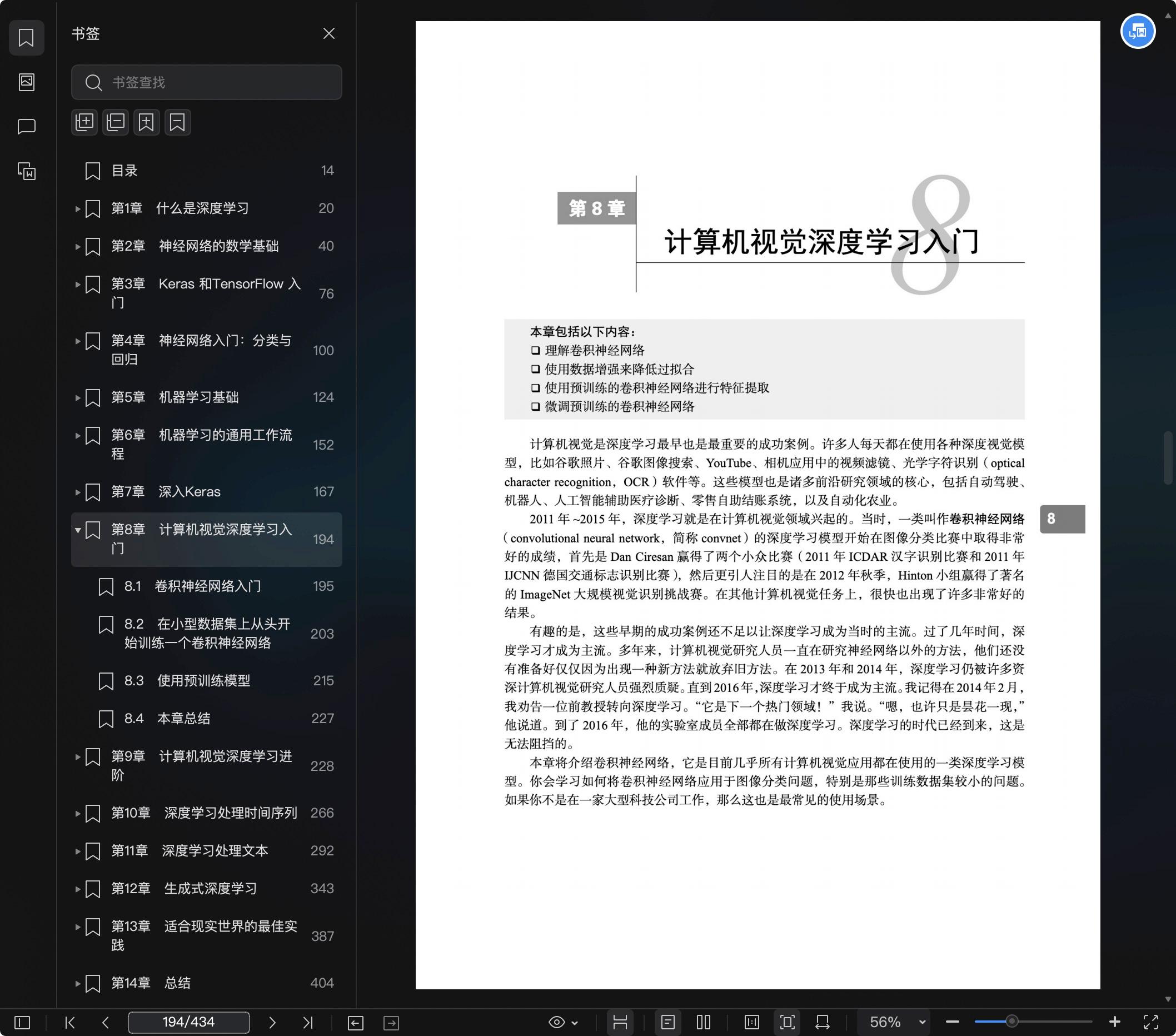
Task: Expand 第10章 深度学习处理时间序列
Action: [x=78, y=813]
